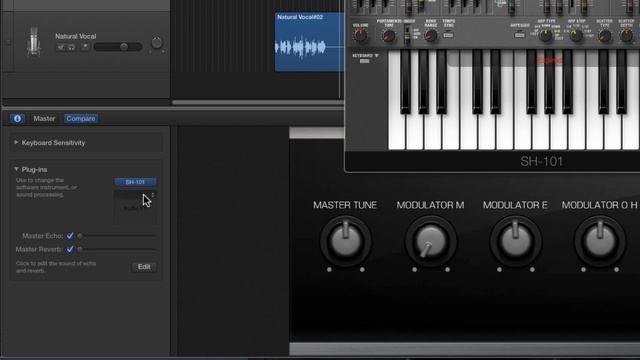Adjust the Natural Vocal track volume slider
This screenshot has height=360, width=640.
point(118,47)
